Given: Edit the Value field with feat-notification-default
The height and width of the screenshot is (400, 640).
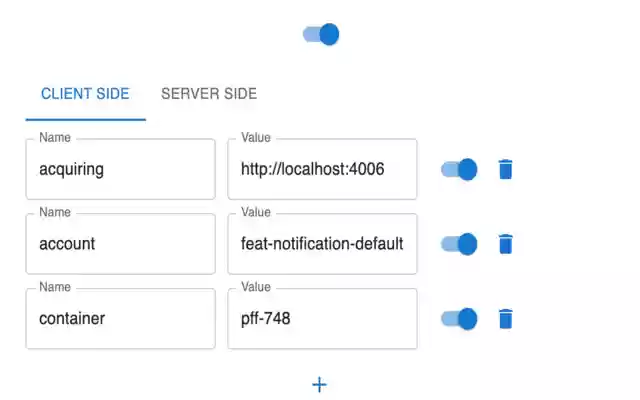Looking at the screenshot, I should 322,244.
